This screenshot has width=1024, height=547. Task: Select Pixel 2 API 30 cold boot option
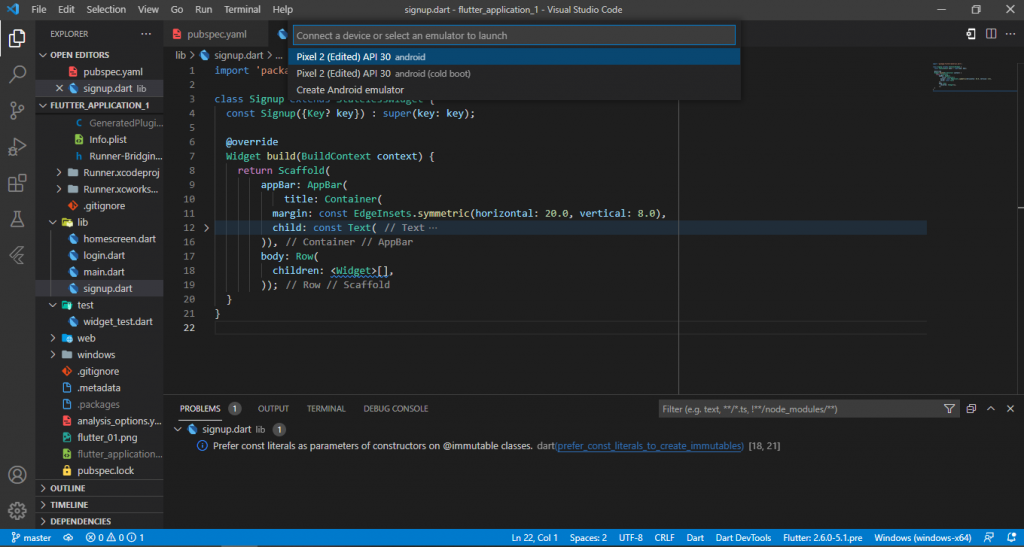click(514, 73)
